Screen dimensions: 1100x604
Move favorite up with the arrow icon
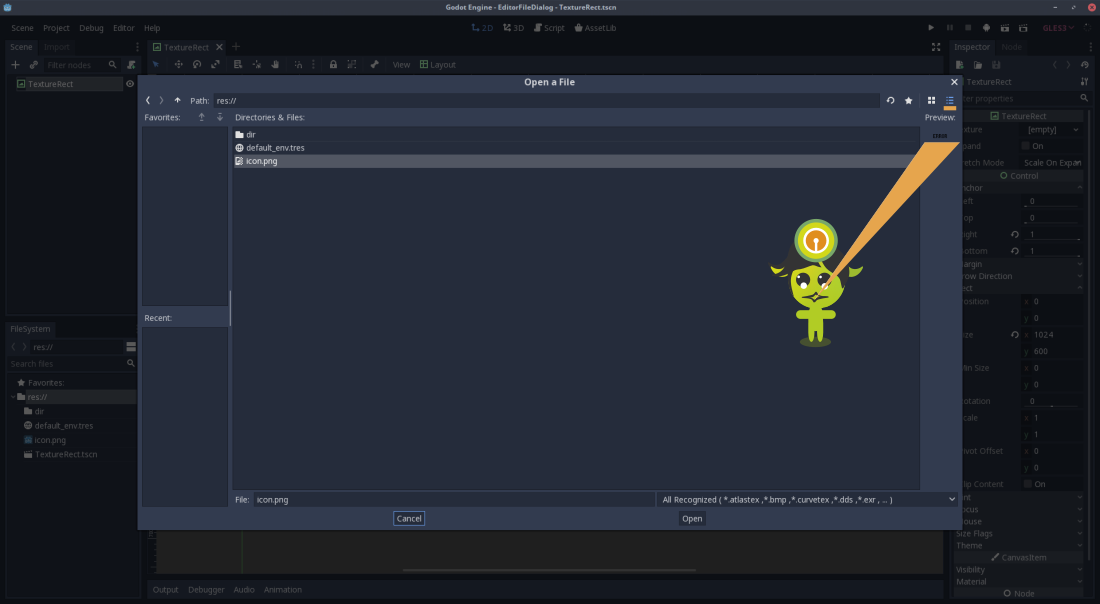pos(201,117)
